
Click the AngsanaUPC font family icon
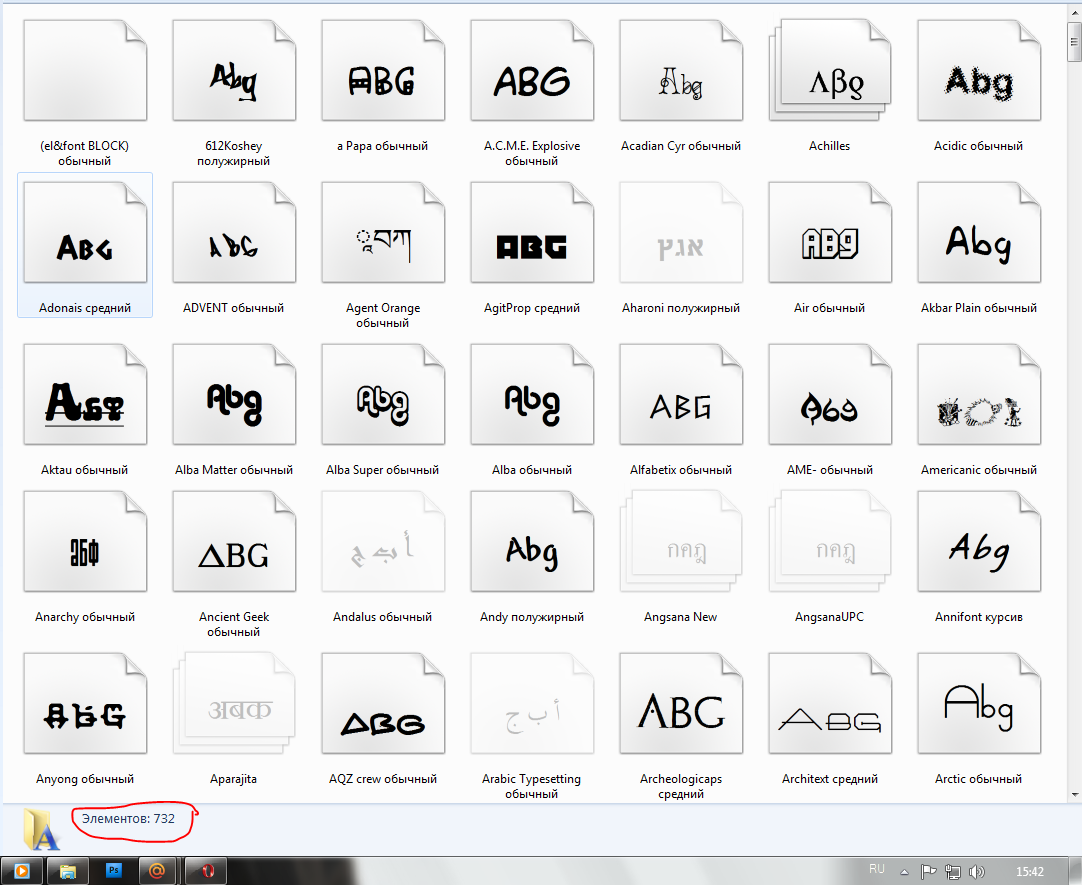coord(830,541)
